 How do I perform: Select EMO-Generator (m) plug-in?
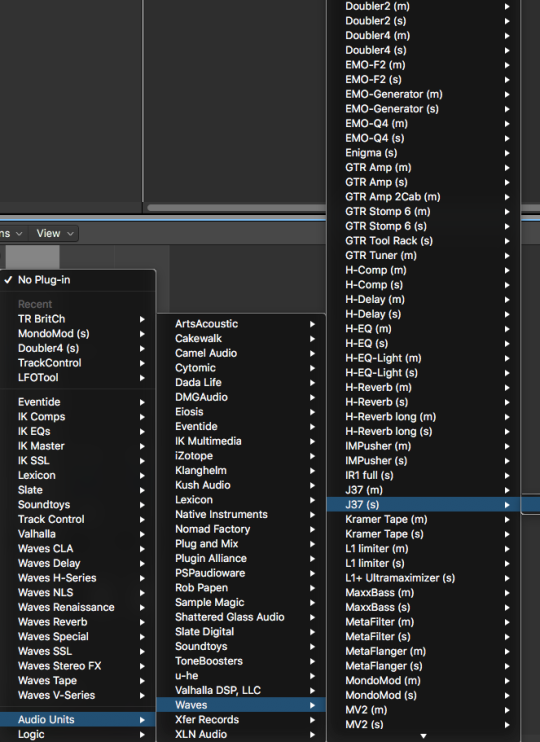[424, 94]
